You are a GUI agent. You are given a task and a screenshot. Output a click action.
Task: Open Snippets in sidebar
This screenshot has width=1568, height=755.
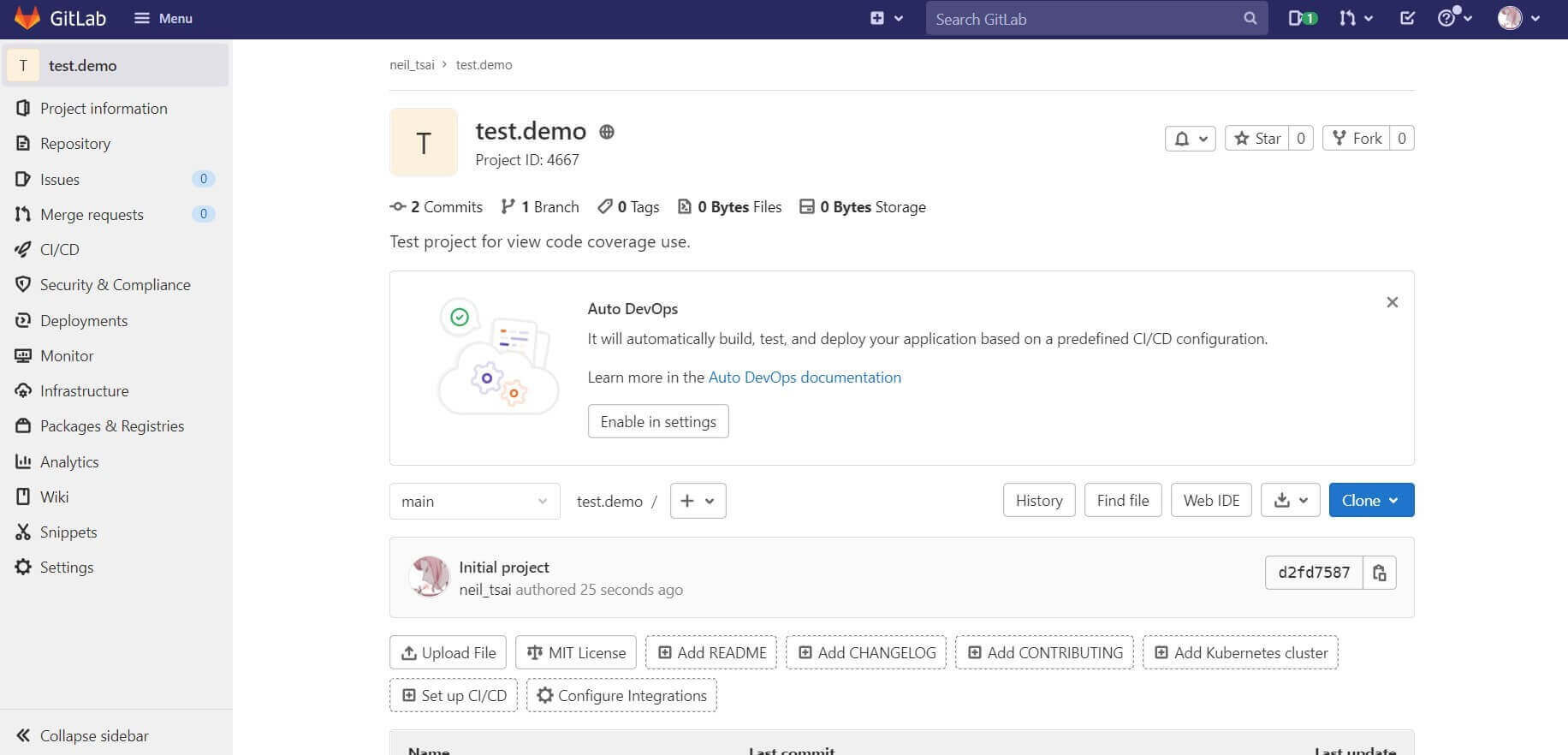point(116,532)
